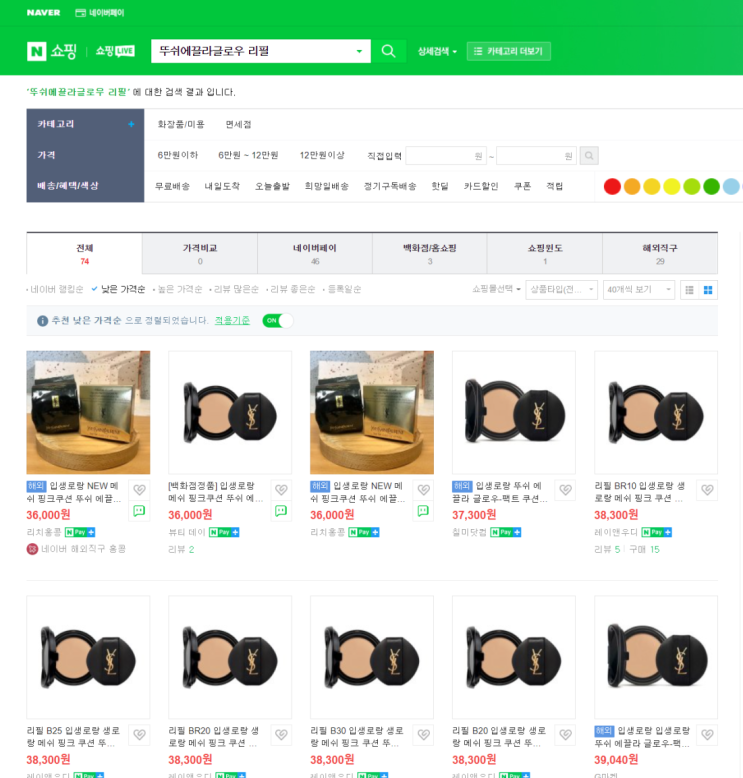Image resolution: width=743 pixels, height=778 pixels.
Task: Heart the first 리치홍콩 36,000원 product
Action: [139, 490]
